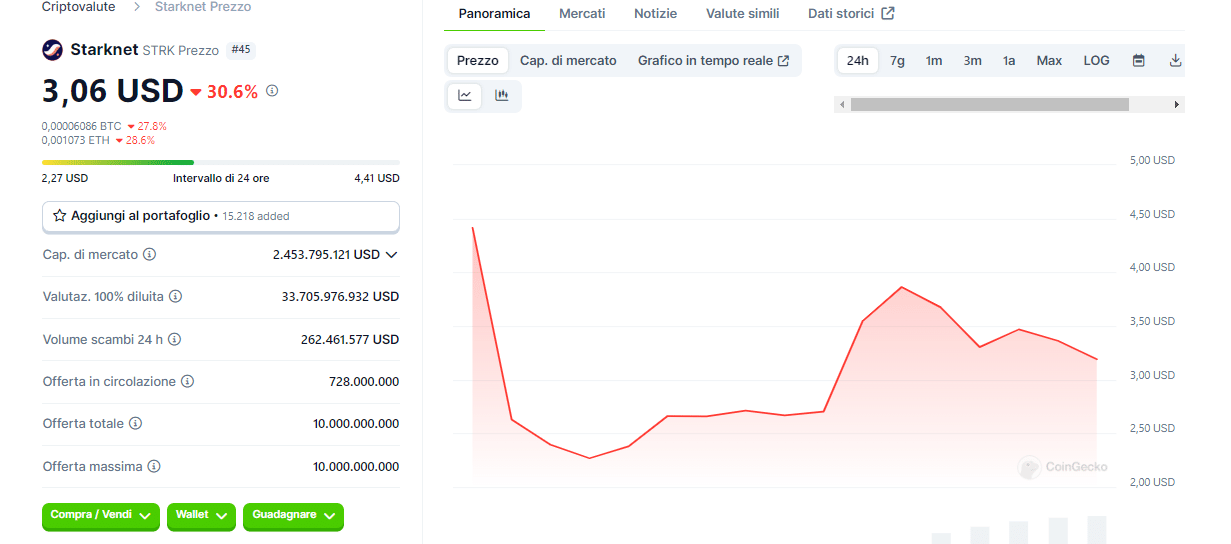Click the horizontal scrollbar right arrow

tap(1176, 104)
